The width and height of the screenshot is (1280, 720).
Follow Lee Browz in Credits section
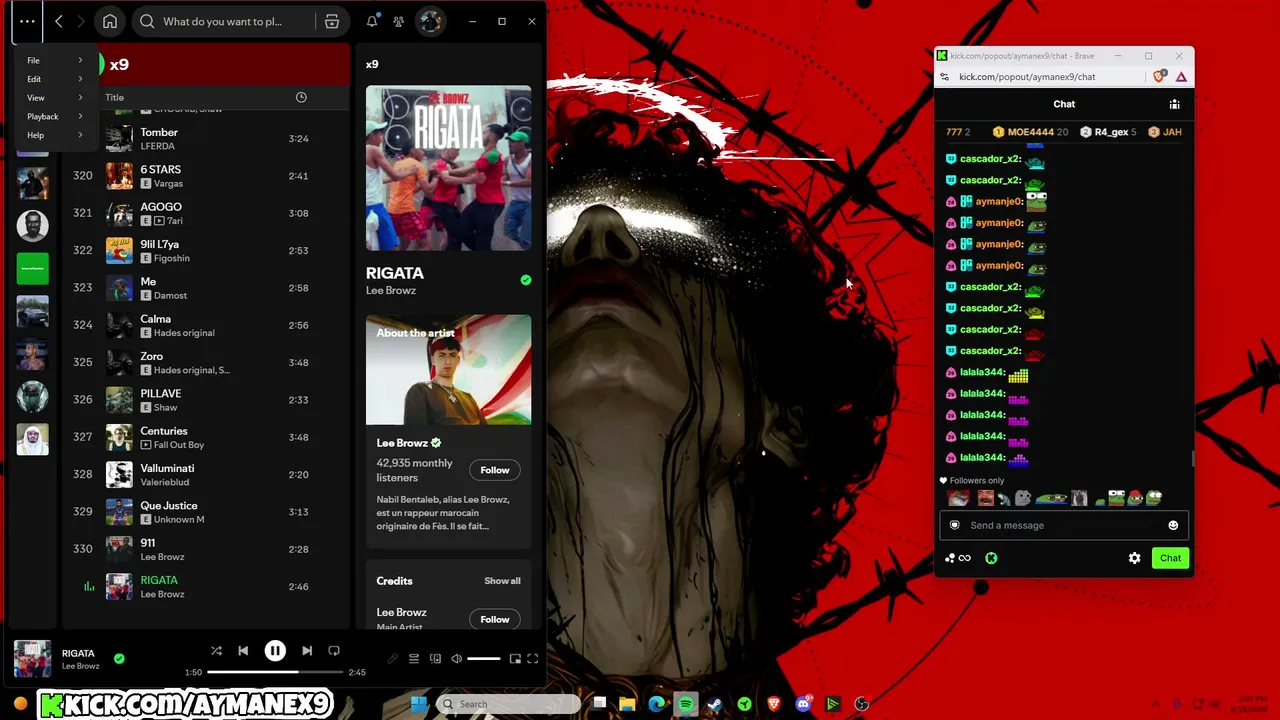495,619
